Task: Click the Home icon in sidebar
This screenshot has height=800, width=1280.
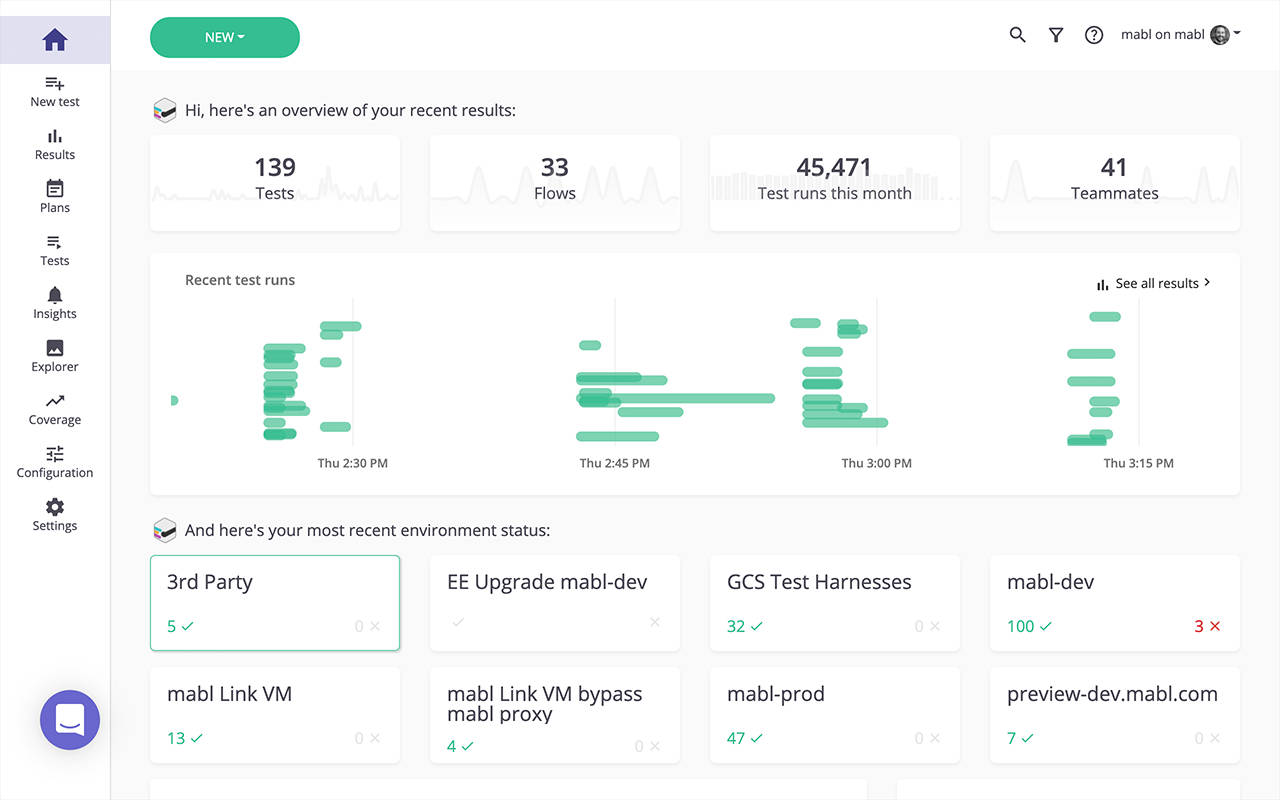Action: (x=55, y=40)
